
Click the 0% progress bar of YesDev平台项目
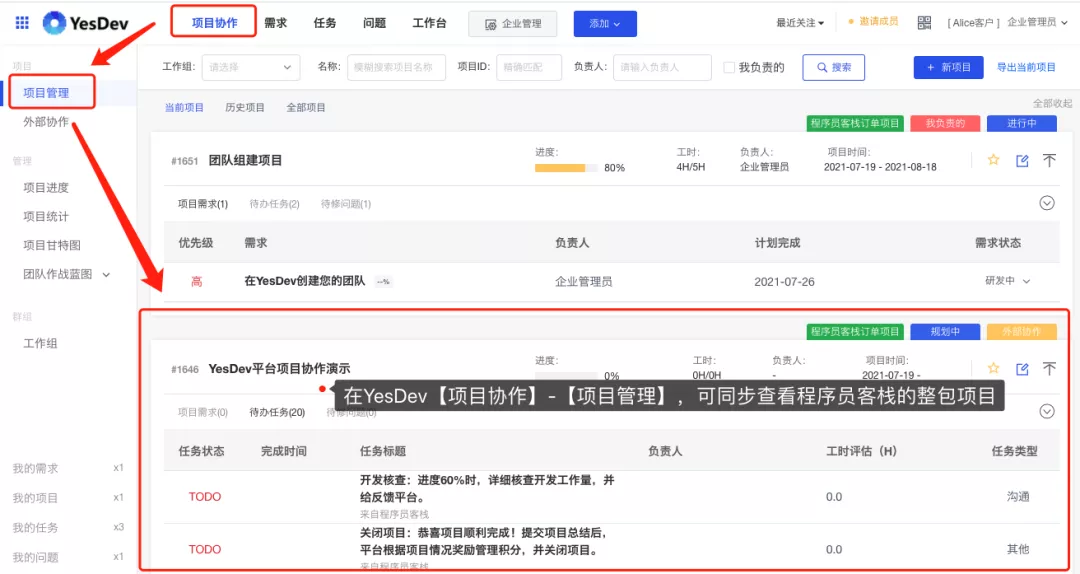pos(565,376)
